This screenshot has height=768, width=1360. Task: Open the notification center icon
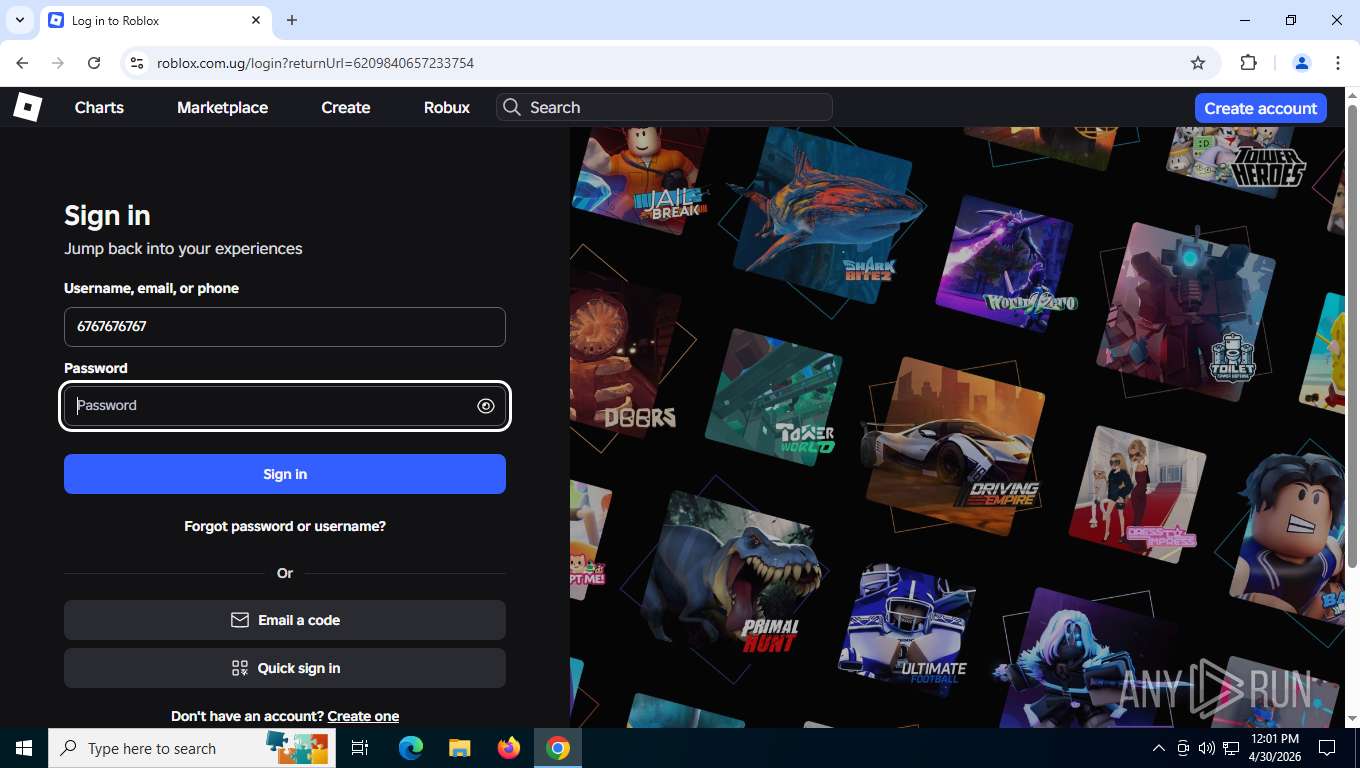tap(1327, 748)
